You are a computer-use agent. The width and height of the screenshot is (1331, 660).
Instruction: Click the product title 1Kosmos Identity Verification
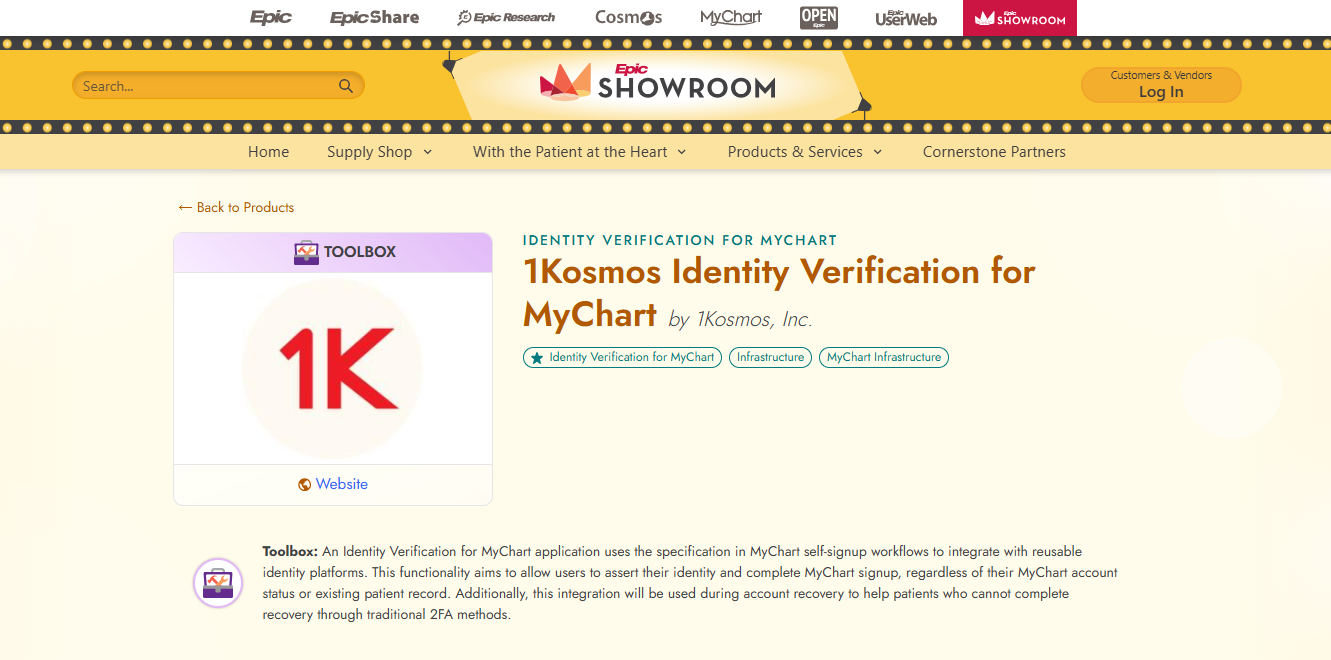tap(779, 292)
